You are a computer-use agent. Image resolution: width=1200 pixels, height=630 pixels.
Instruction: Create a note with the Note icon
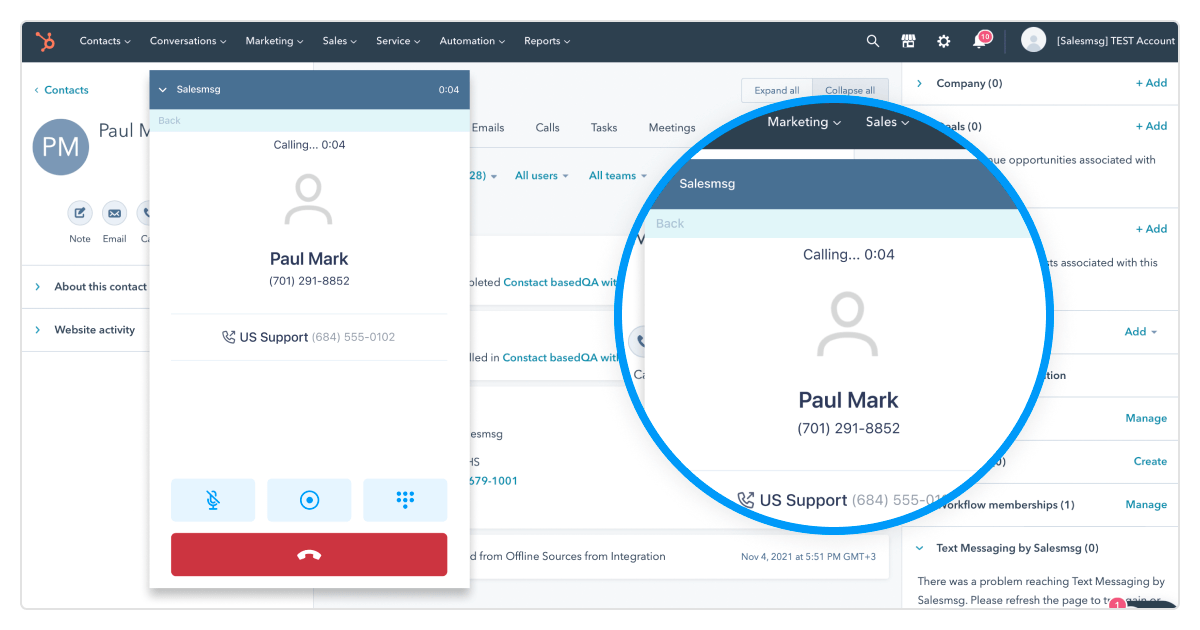80,213
